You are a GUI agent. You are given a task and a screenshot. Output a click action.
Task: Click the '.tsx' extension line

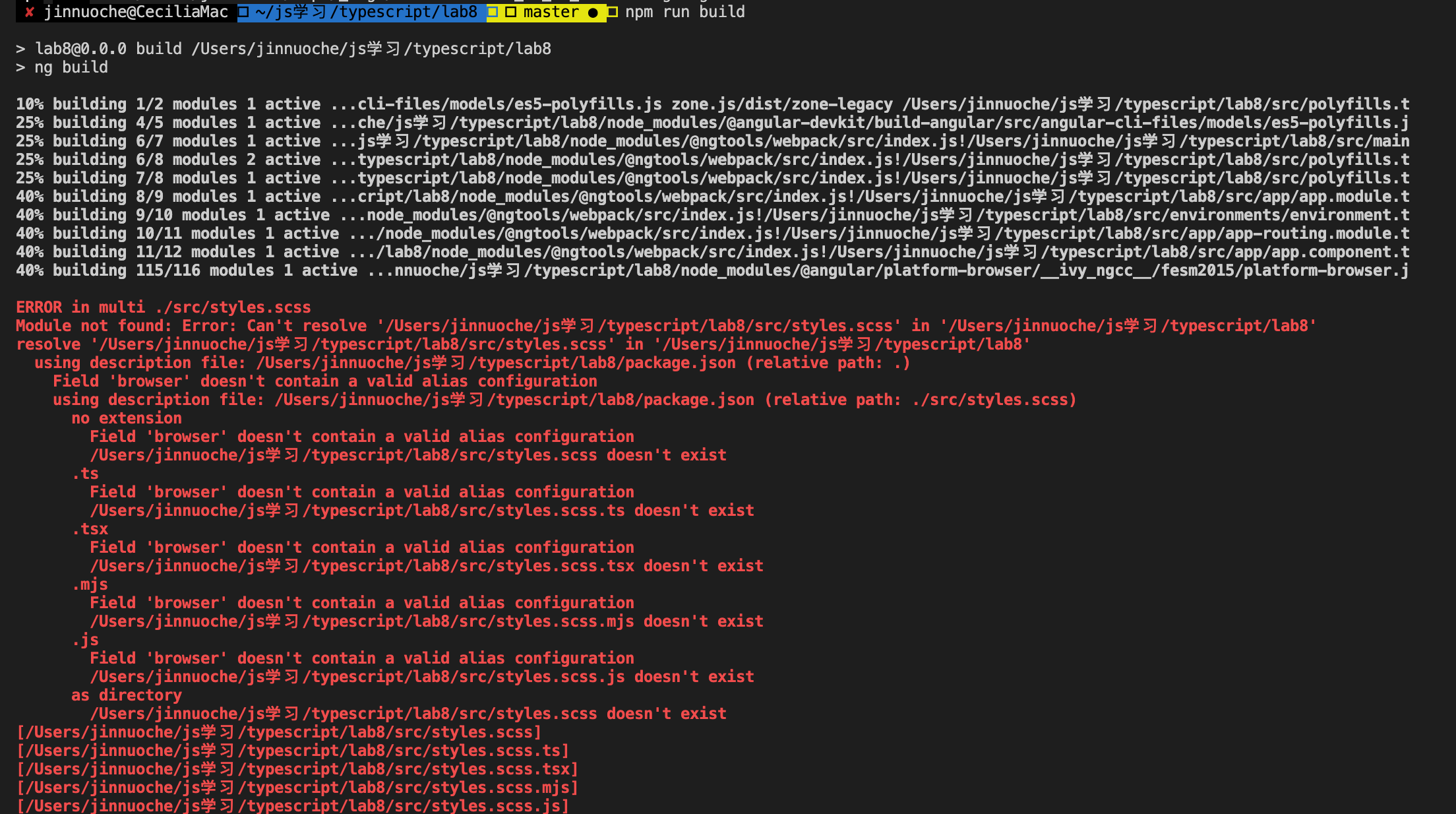tap(90, 529)
